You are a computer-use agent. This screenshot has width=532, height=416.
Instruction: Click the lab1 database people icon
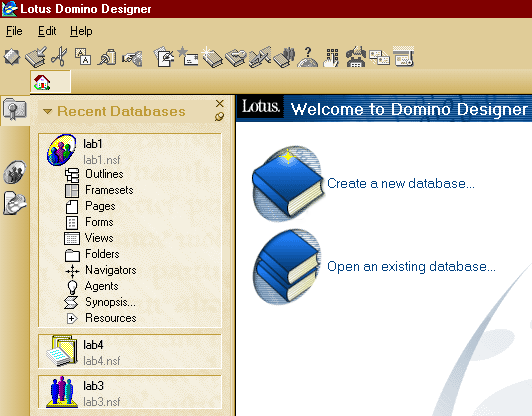pyautogui.click(x=62, y=150)
